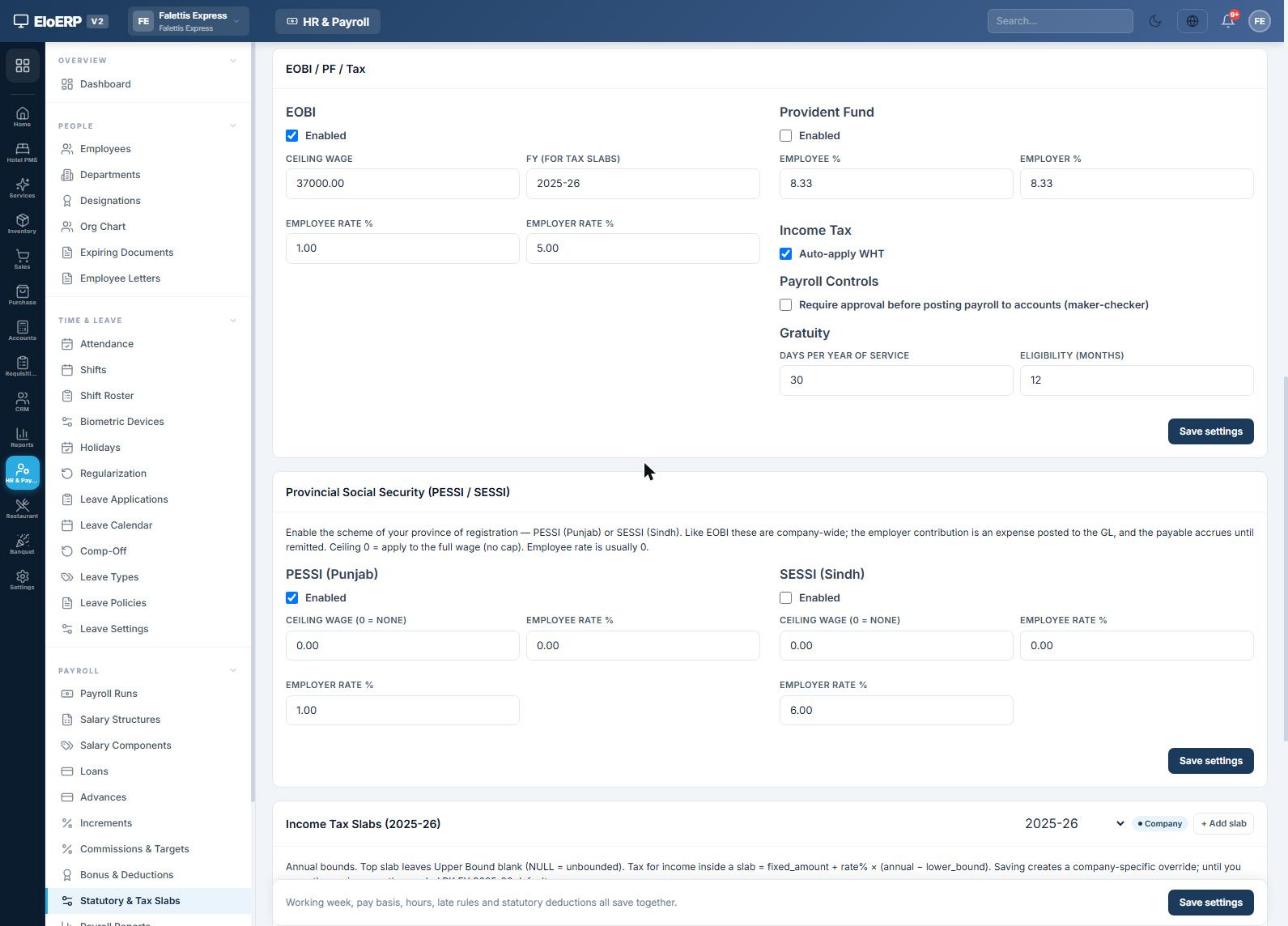Image resolution: width=1288 pixels, height=926 pixels.
Task: Open the Inventory module icon
Action: pos(22,224)
